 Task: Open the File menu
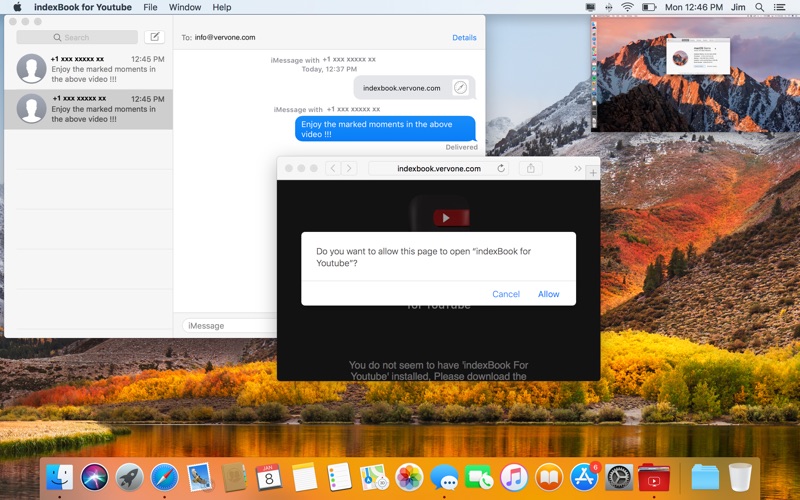coord(150,7)
